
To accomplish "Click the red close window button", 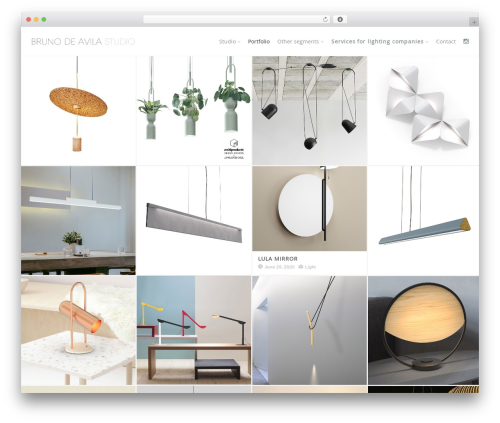I will point(29,19).
